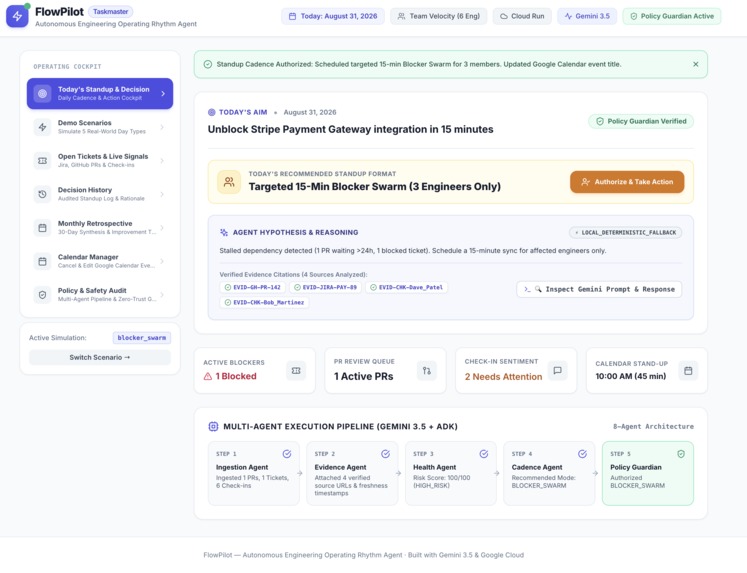Click the LOCAL_DETERMINISTIC_FALLBACK badge
The width and height of the screenshot is (747, 573).
(x=626, y=232)
